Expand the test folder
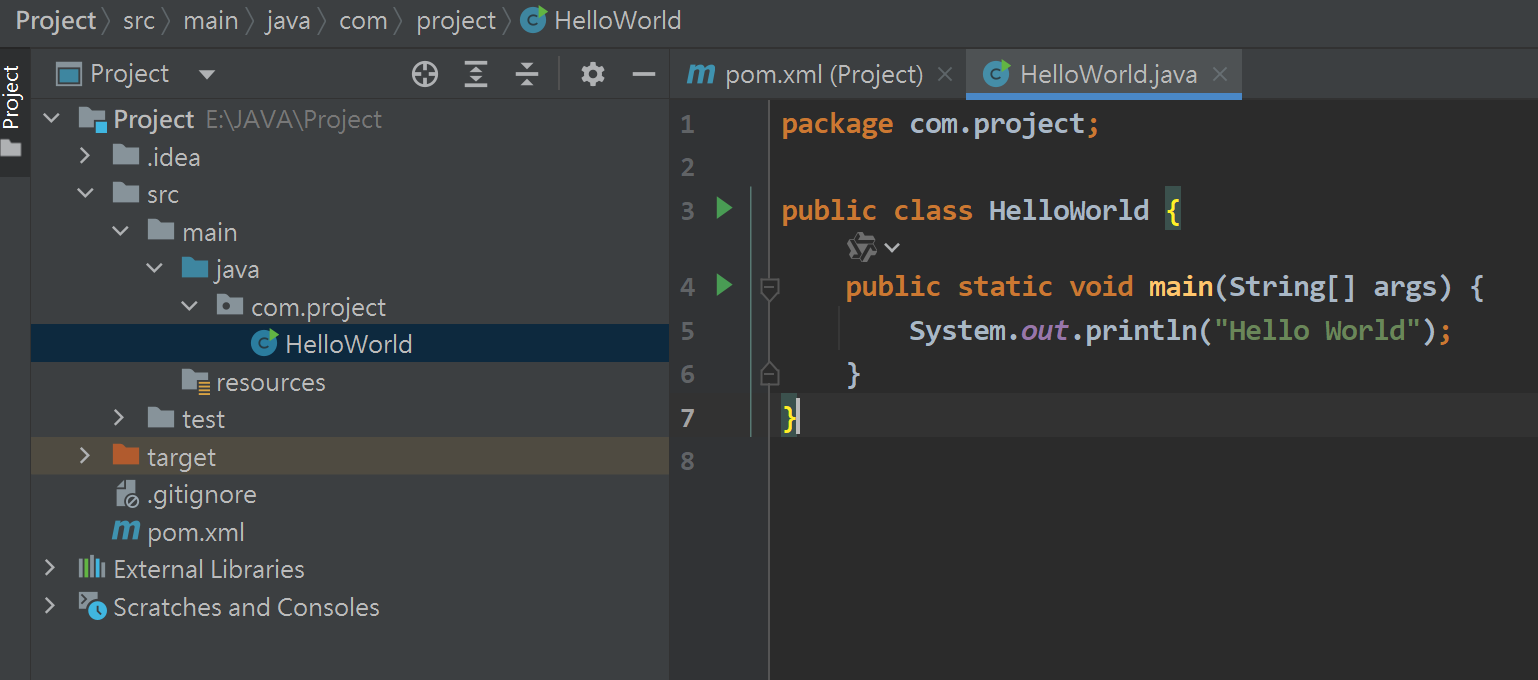1538x680 pixels. 120,419
